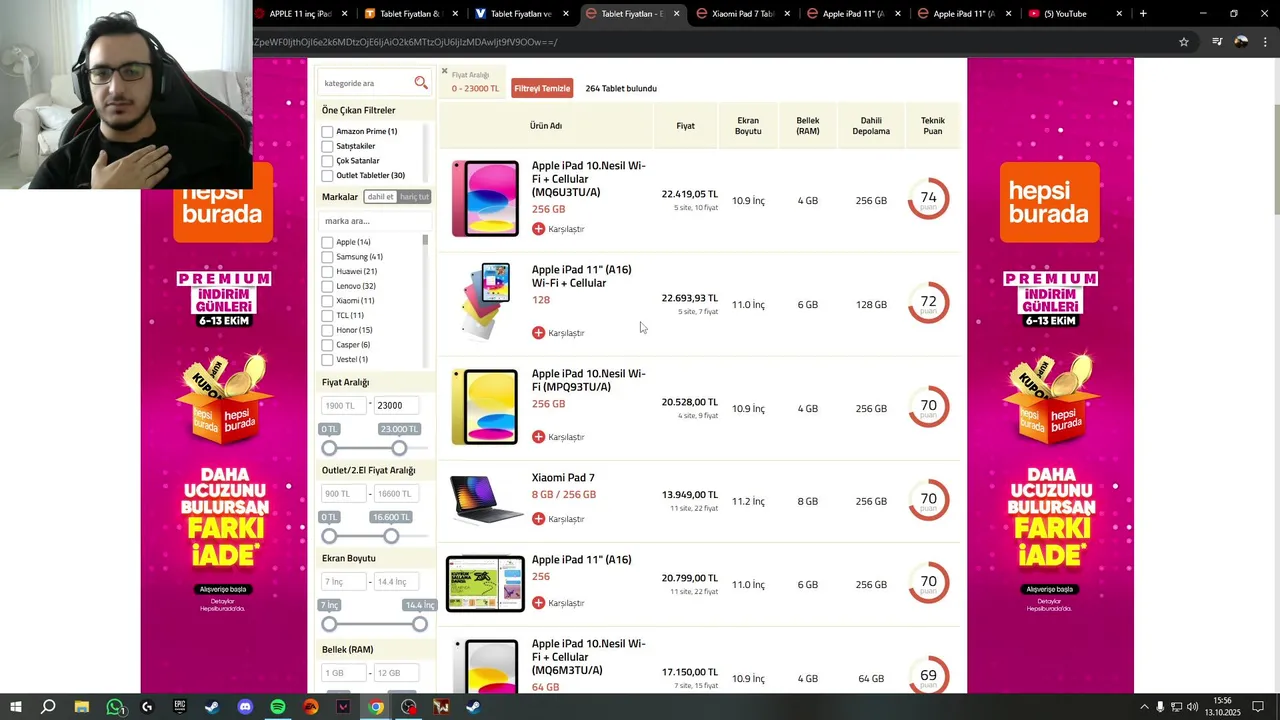The height and width of the screenshot is (720, 1280).
Task: Click the 23.000 TL price slider handle
Action: (x=399, y=448)
